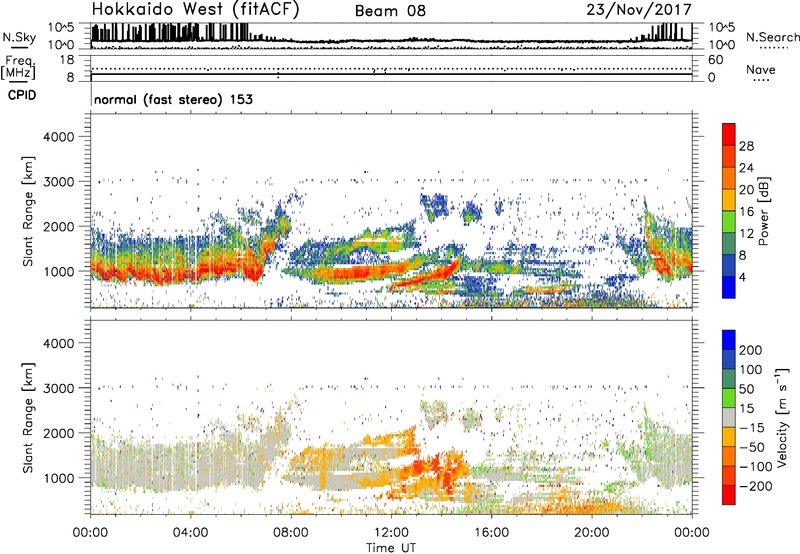Click '4000' on the power panel axis
800x554 pixels.
(58, 137)
